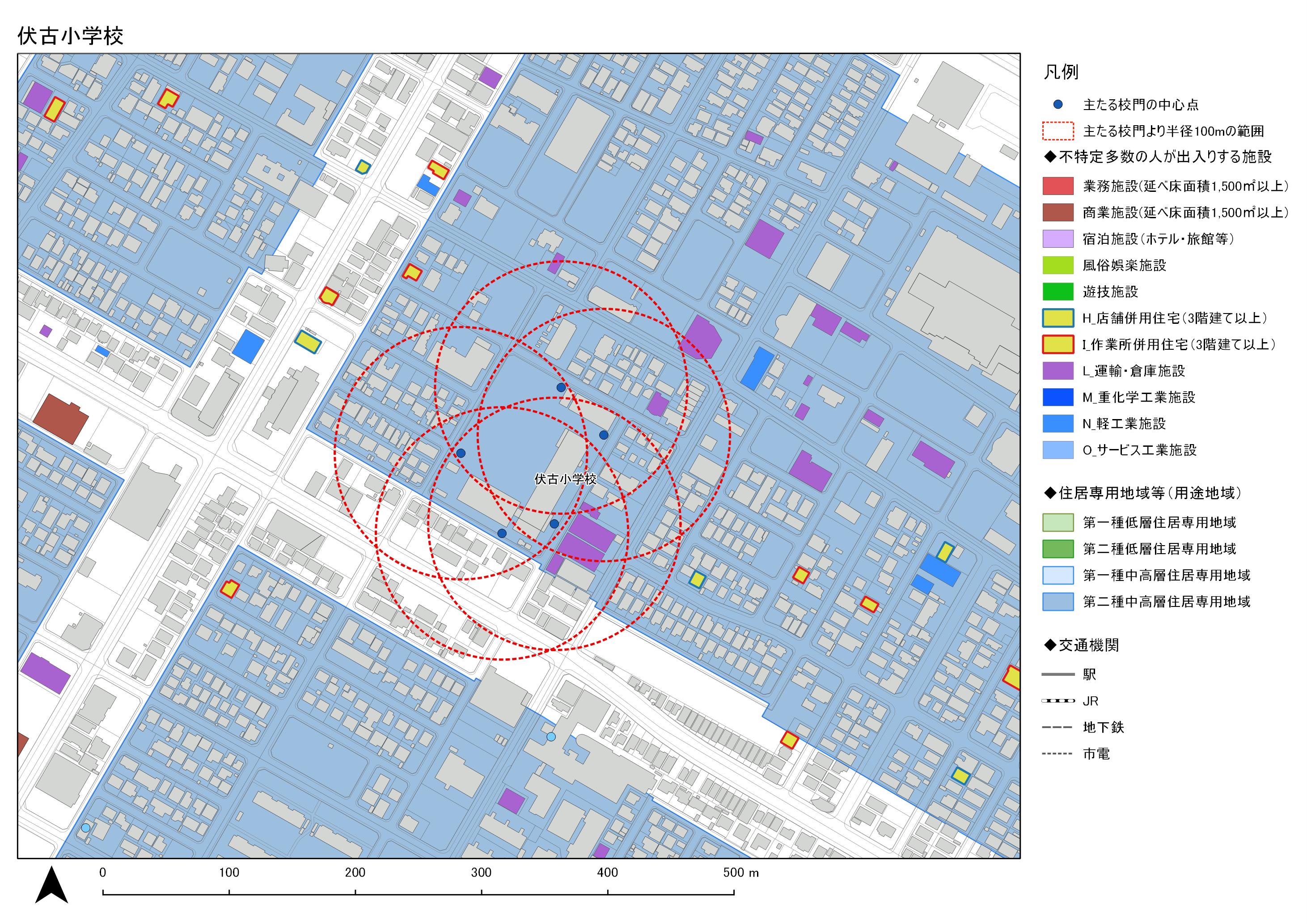Screen dimensions: 1307x924
Task: Click the scale bar 100 label
Action: [229, 873]
